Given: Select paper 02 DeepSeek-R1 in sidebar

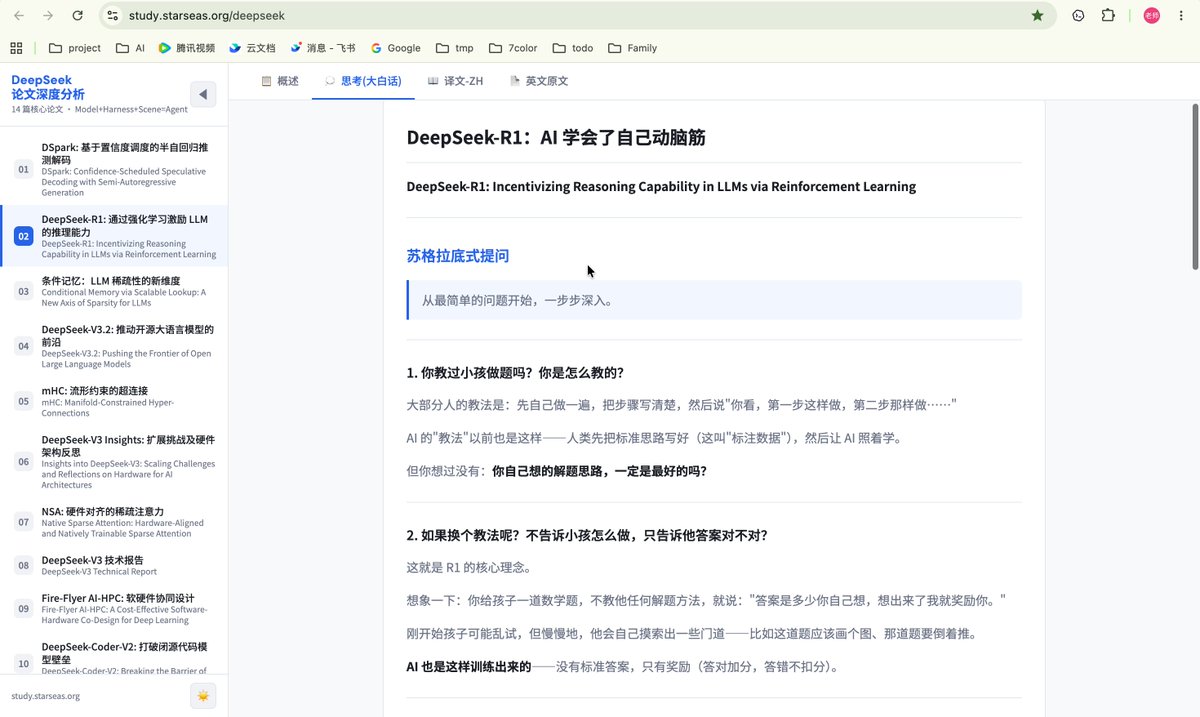Looking at the screenshot, I should click(x=114, y=236).
